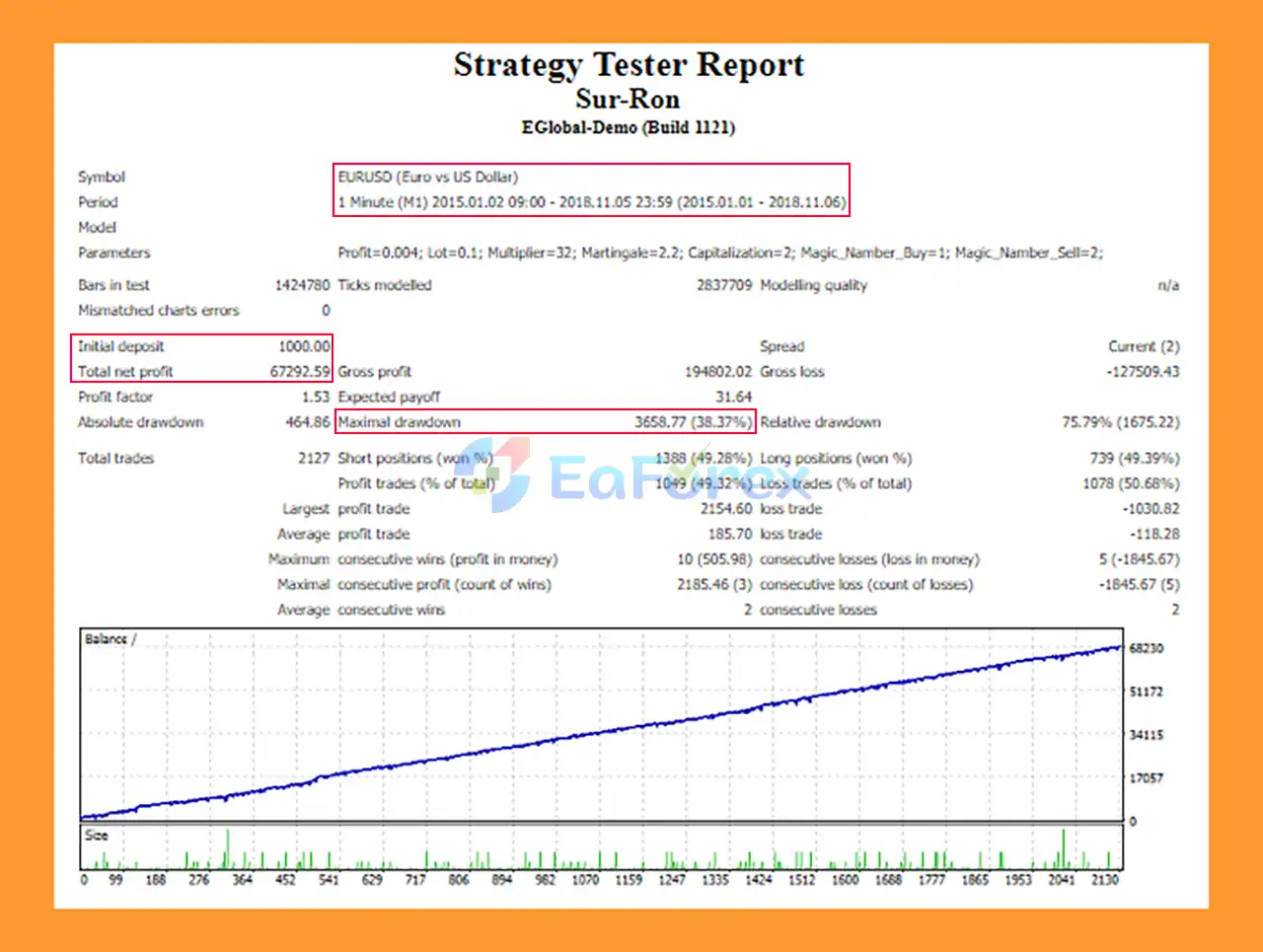
Task: Click the 2130 mark on the trade axis
Action: (1105, 879)
